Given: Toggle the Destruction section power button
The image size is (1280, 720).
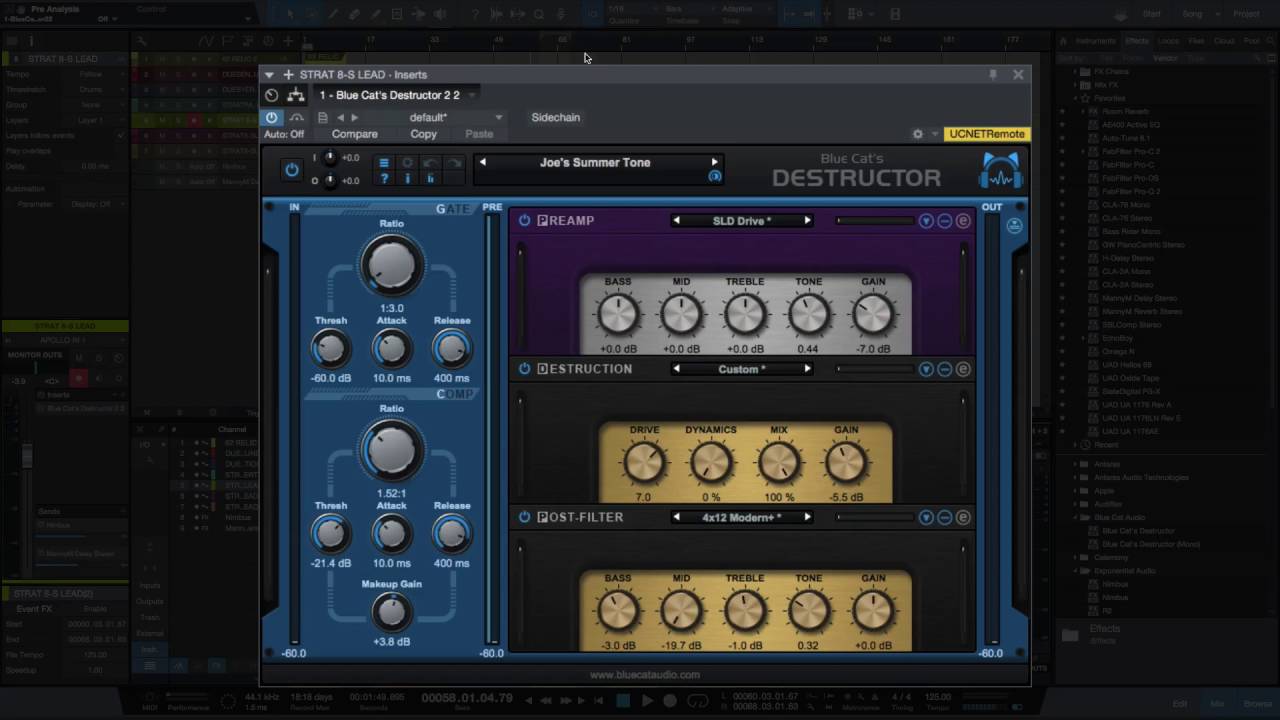Looking at the screenshot, I should point(524,369).
